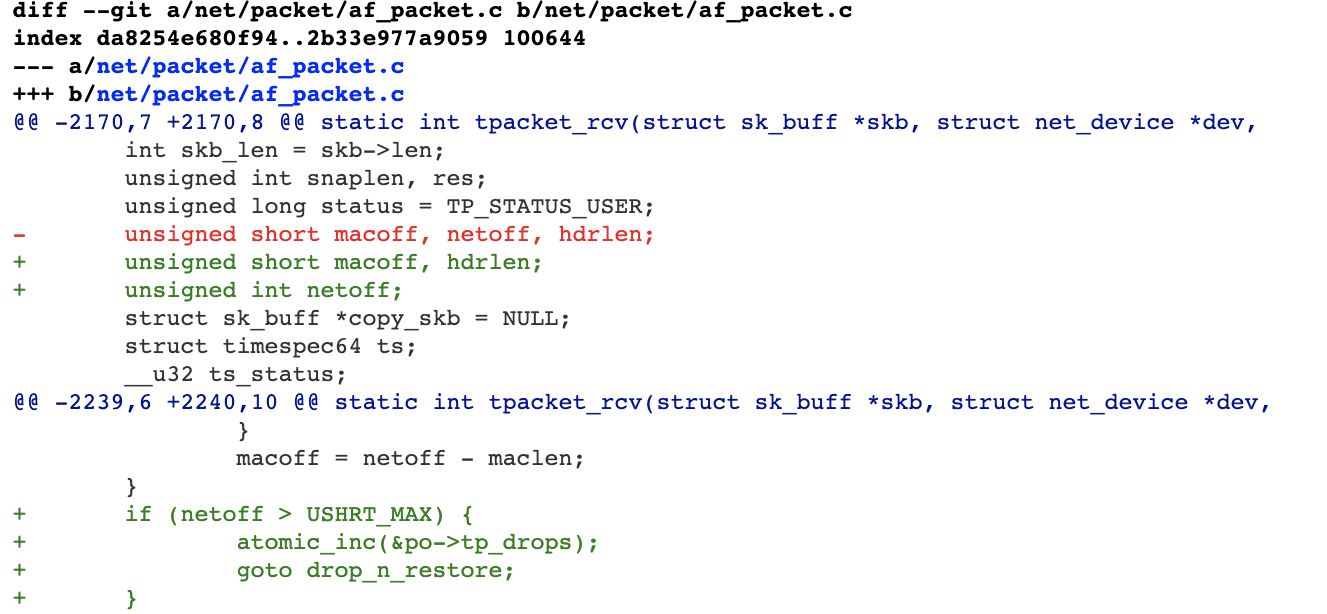
Task: Click the added 'if (netoff > USHRT_MAX) {' line
Action: pos(298,514)
